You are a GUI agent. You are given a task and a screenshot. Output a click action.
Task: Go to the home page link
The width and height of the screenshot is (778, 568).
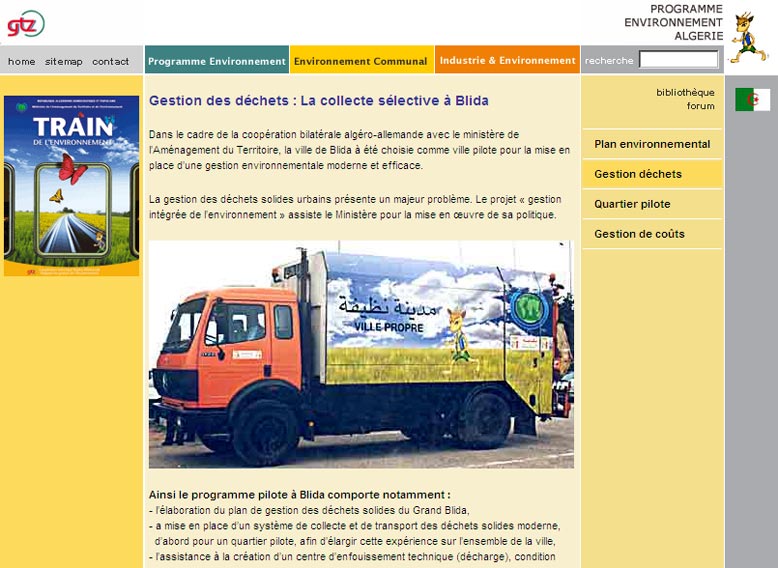coord(21,61)
